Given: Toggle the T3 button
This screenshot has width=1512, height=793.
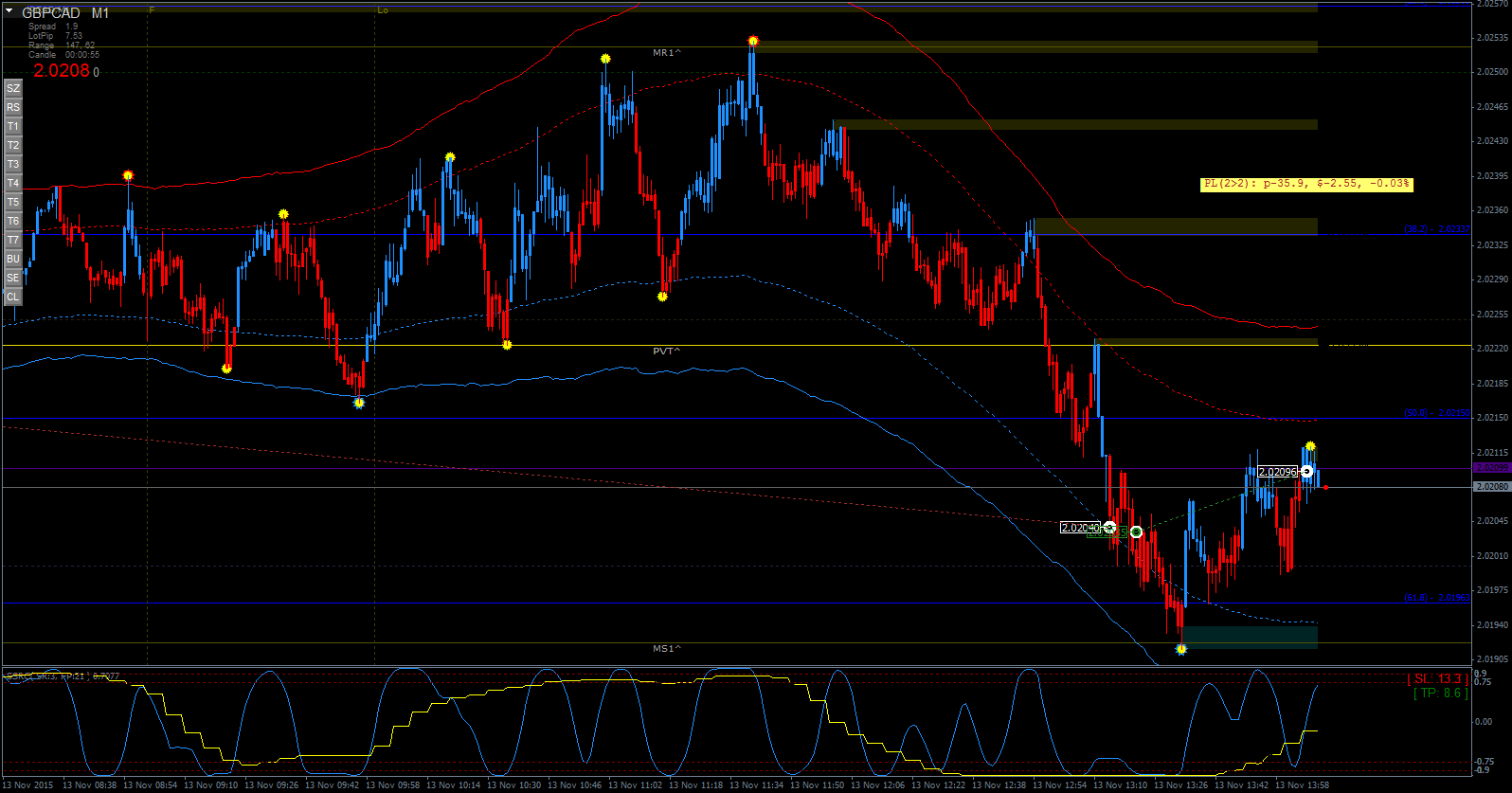Looking at the screenshot, I should point(13,164).
